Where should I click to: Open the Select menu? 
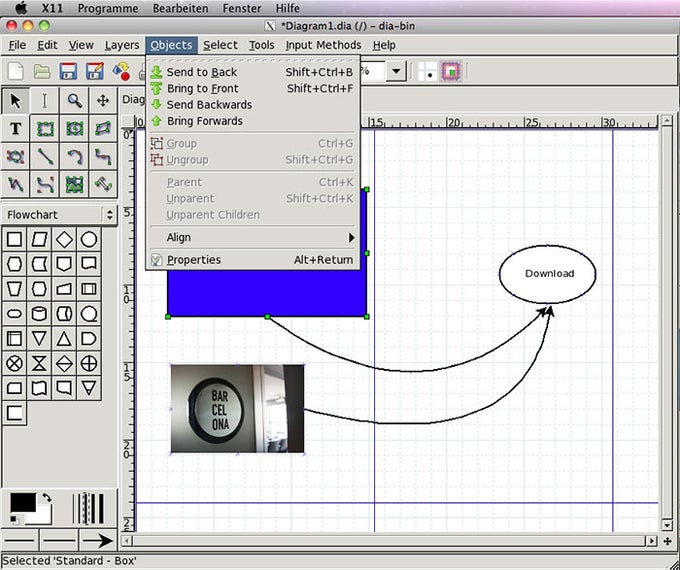click(220, 45)
